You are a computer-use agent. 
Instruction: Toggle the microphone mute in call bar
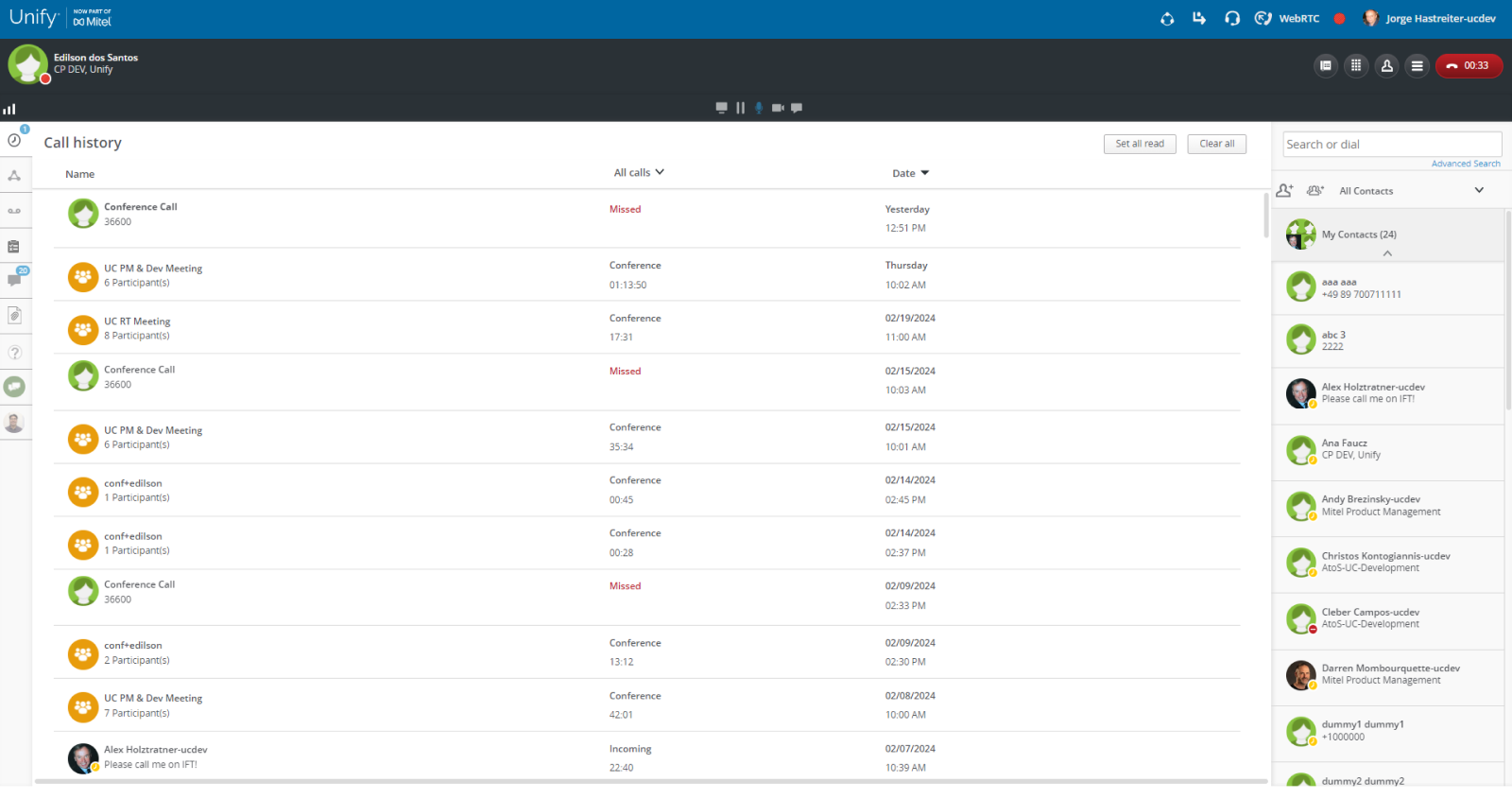tap(759, 108)
